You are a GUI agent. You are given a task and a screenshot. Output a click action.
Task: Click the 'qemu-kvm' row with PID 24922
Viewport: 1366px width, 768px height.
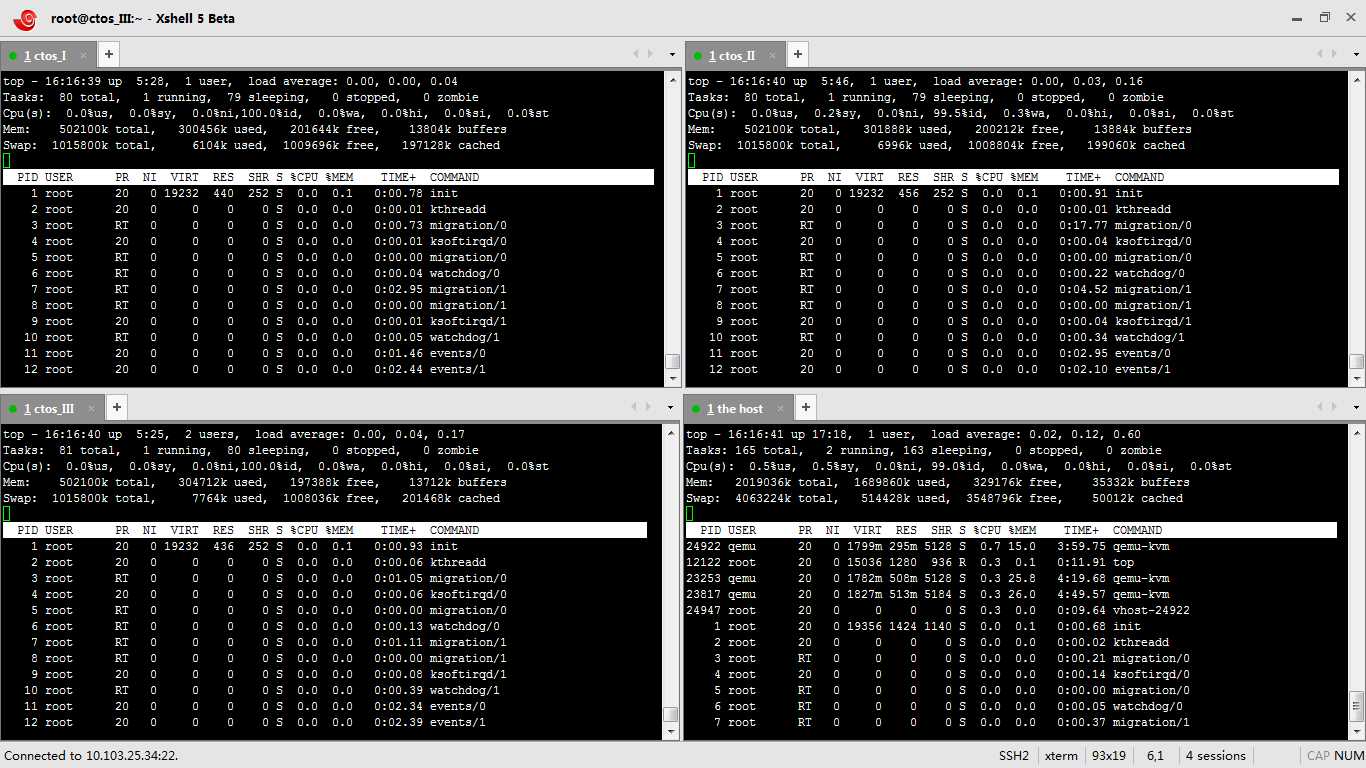(x=1011, y=546)
